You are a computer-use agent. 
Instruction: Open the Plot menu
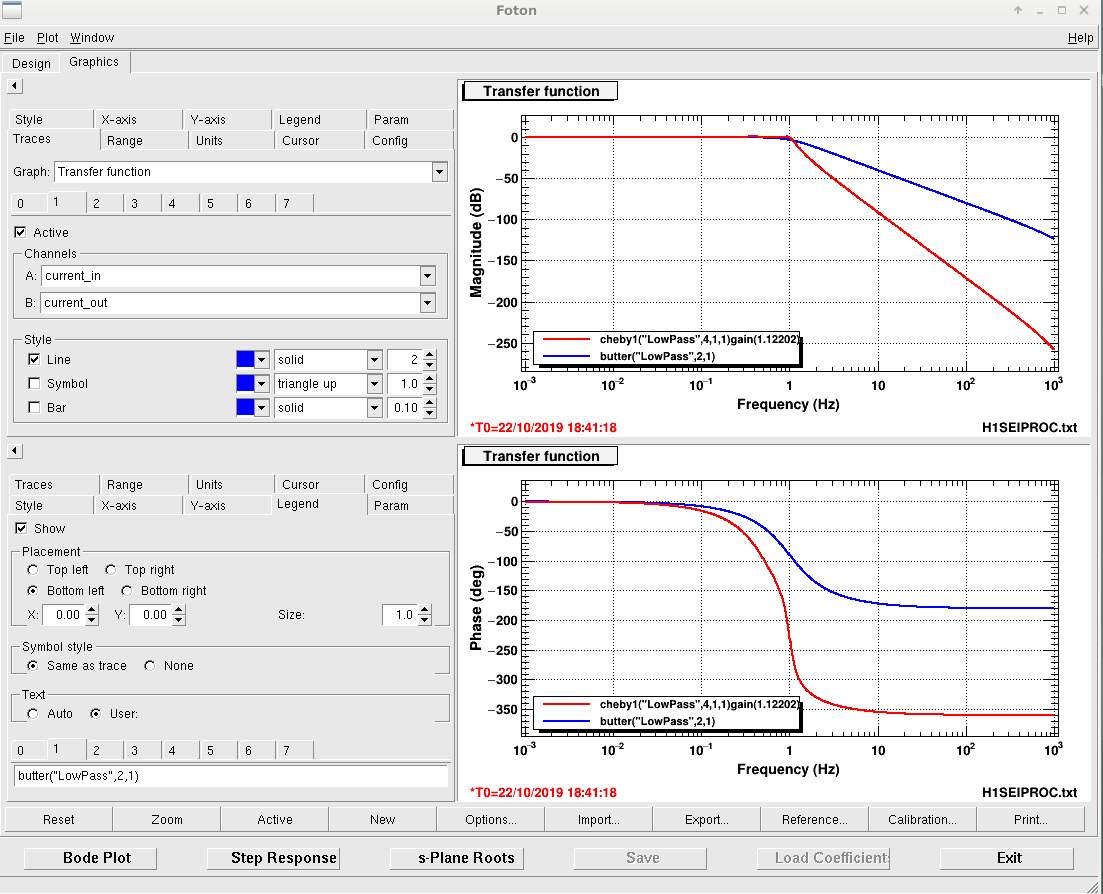point(47,38)
